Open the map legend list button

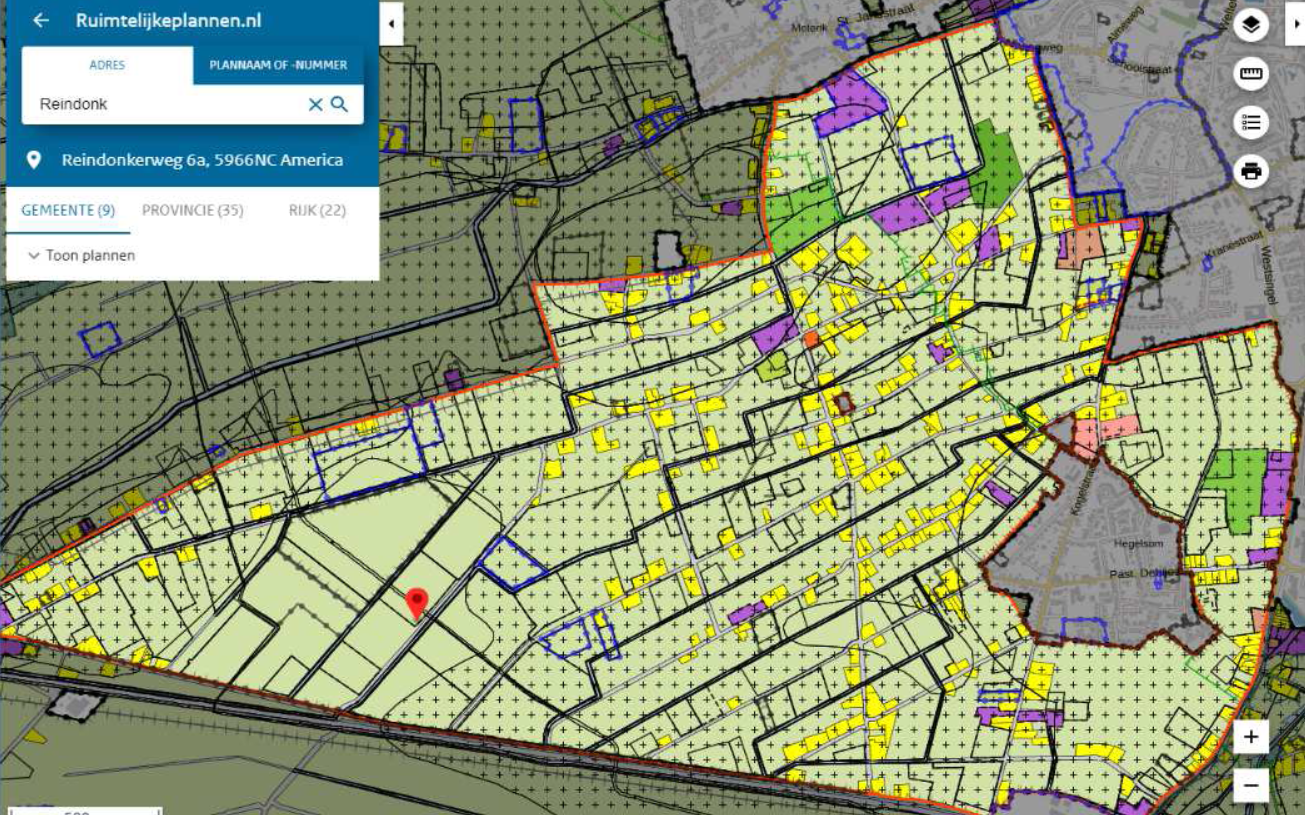click(x=1251, y=123)
